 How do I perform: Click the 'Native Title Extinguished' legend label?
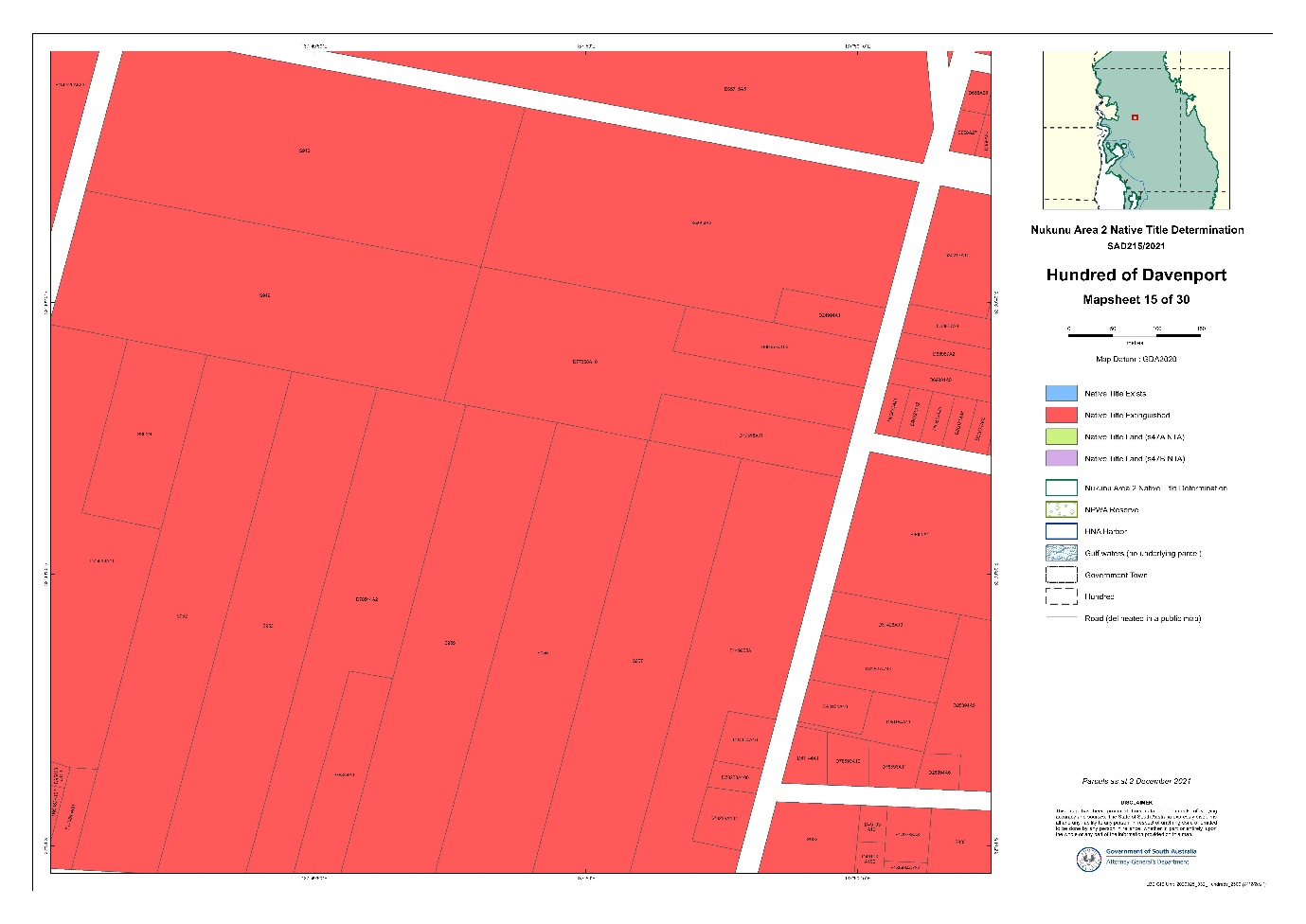click(1127, 416)
